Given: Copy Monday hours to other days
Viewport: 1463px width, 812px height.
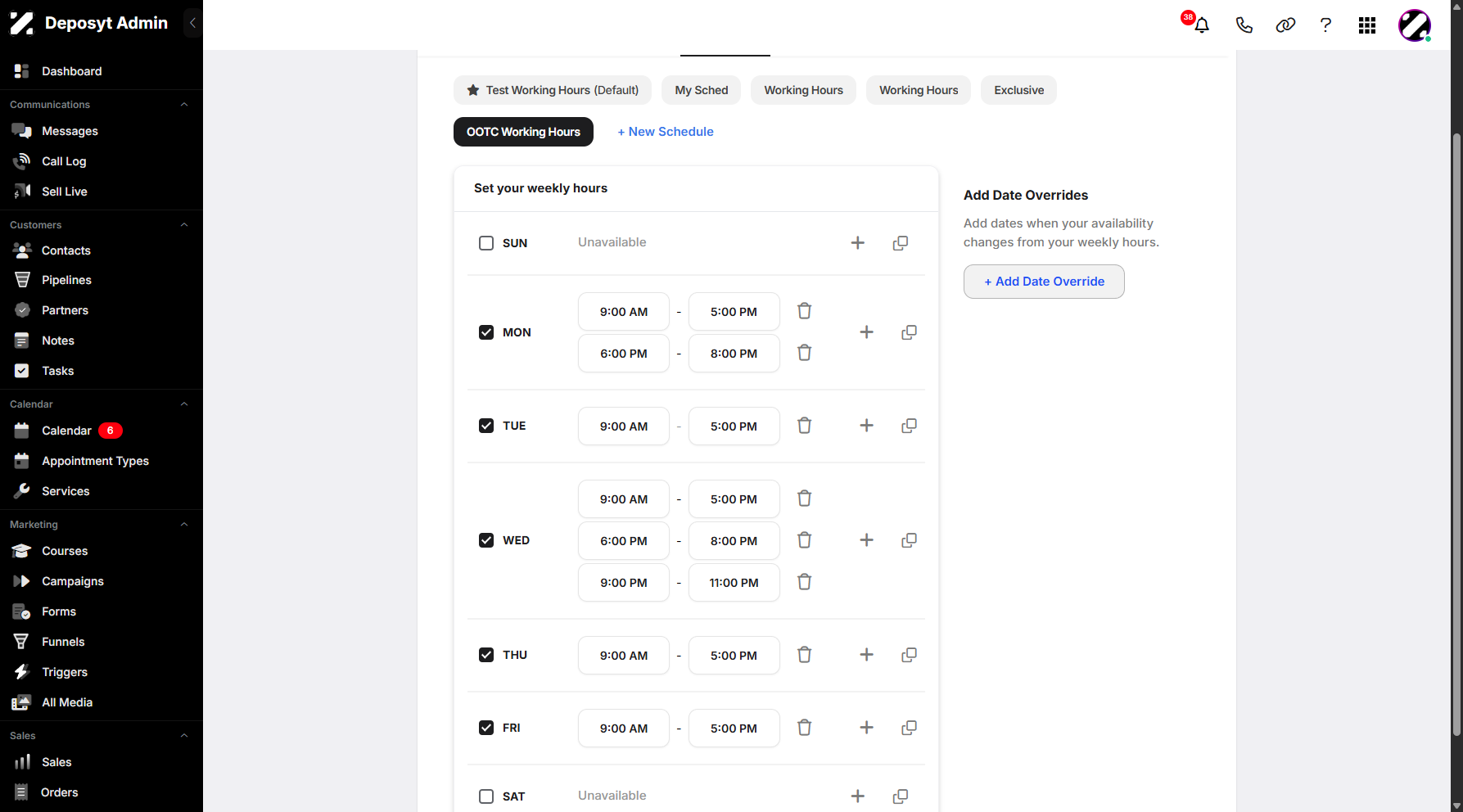Looking at the screenshot, I should (909, 332).
